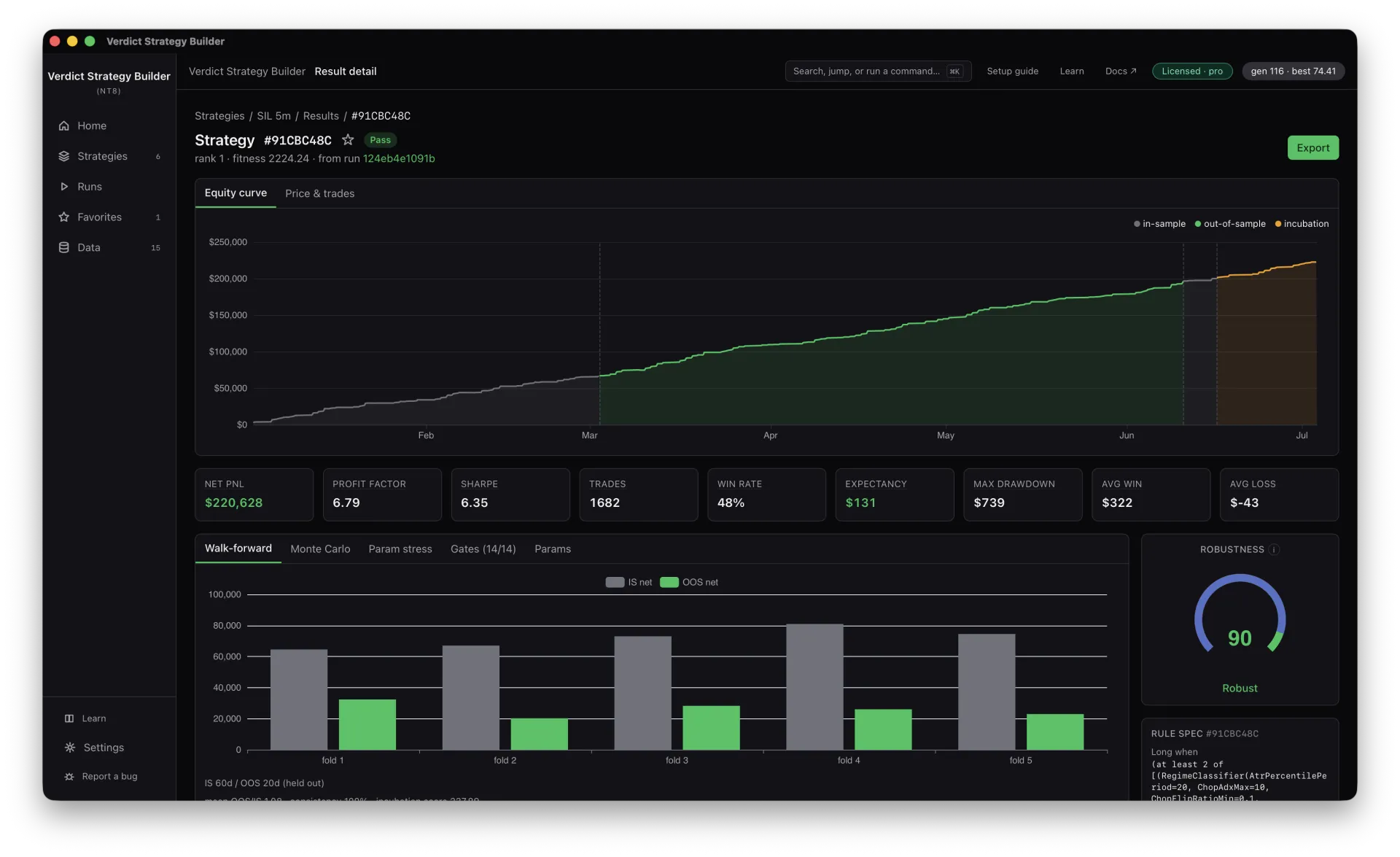Click the Strategies breadcrumb

point(219,116)
